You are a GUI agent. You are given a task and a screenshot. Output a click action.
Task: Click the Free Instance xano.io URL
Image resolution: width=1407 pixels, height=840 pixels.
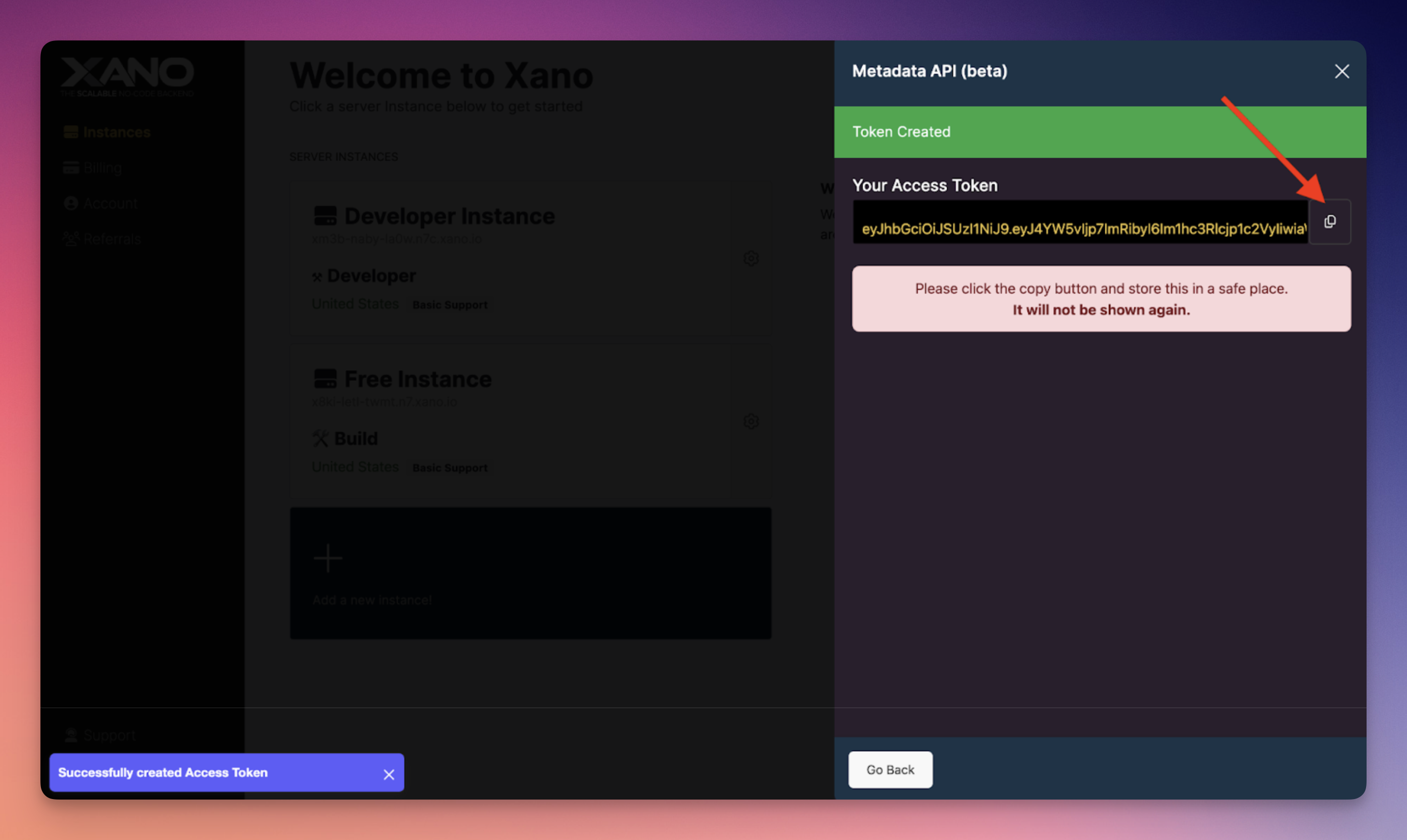point(384,402)
